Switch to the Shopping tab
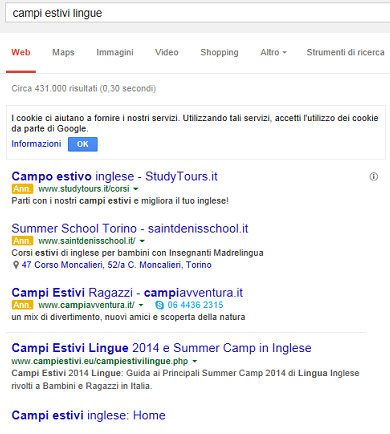The image size is (390, 434). click(x=219, y=52)
